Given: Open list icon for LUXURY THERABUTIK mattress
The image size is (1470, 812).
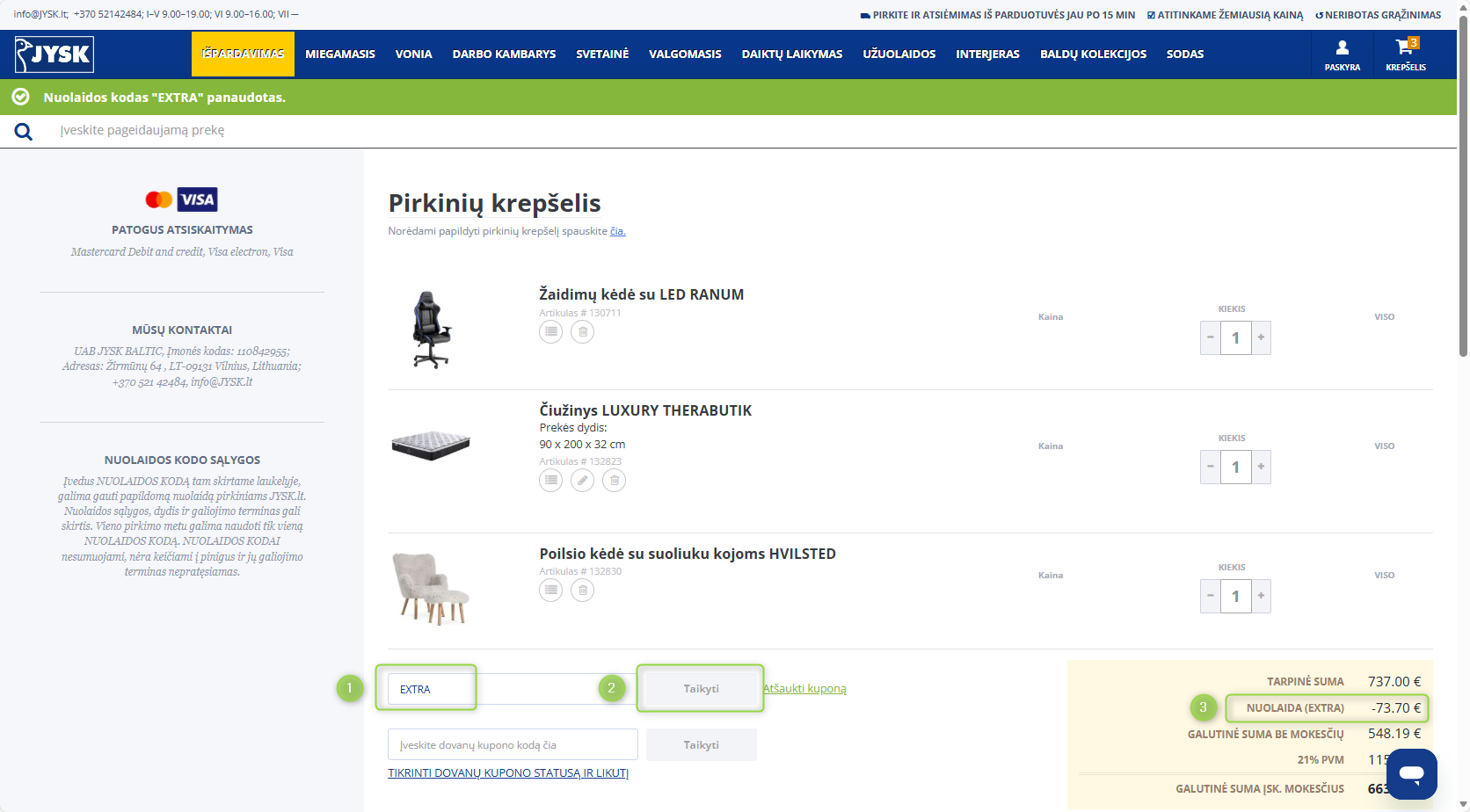Looking at the screenshot, I should coord(550,481).
